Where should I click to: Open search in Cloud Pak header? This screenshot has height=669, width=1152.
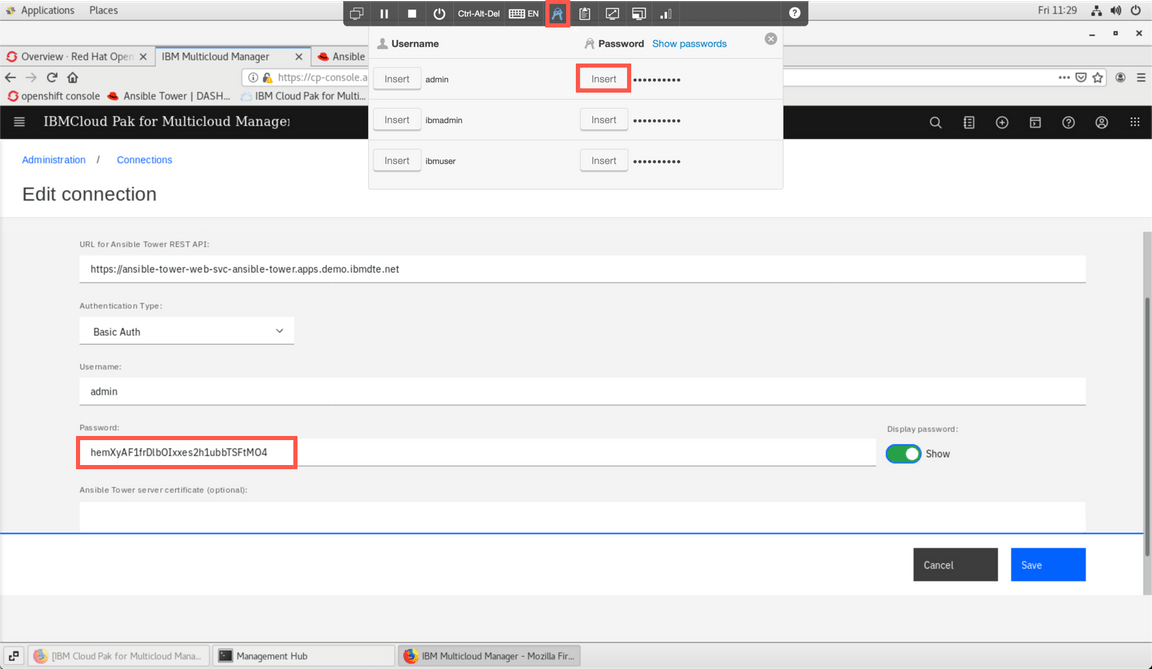[x=935, y=123]
